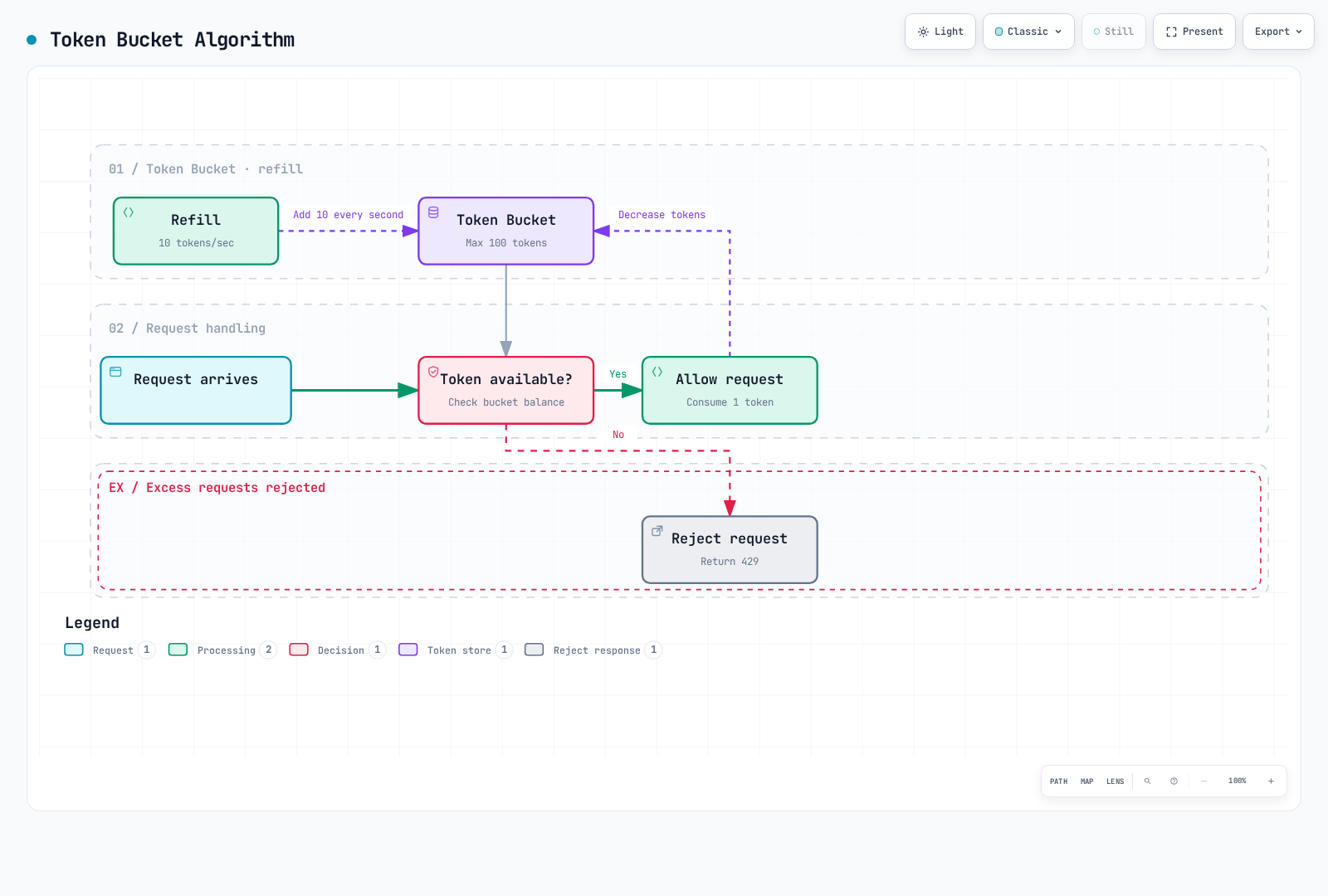Click the external-link icon in Reject request node
The width and height of the screenshot is (1328, 896).
[x=657, y=531]
